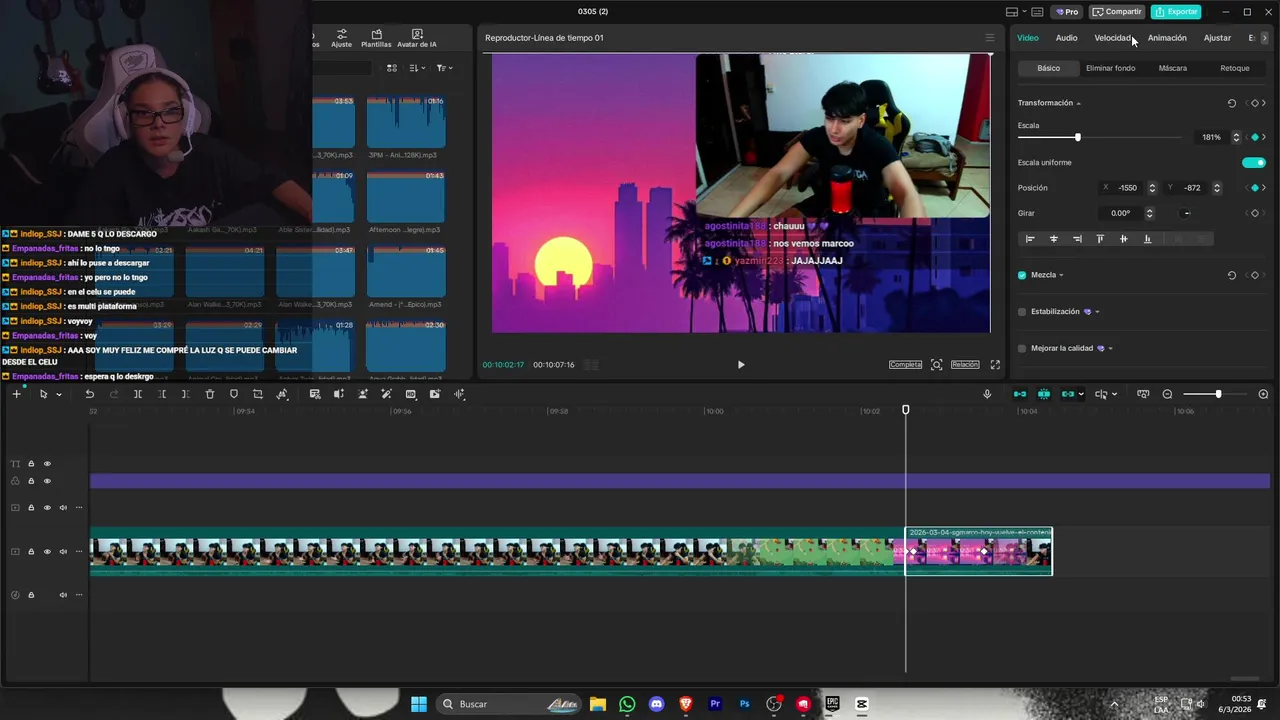The width and height of the screenshot is (1280, 720).
Task: Toggle auto snapping in timeline
Action: point(1044,394)
